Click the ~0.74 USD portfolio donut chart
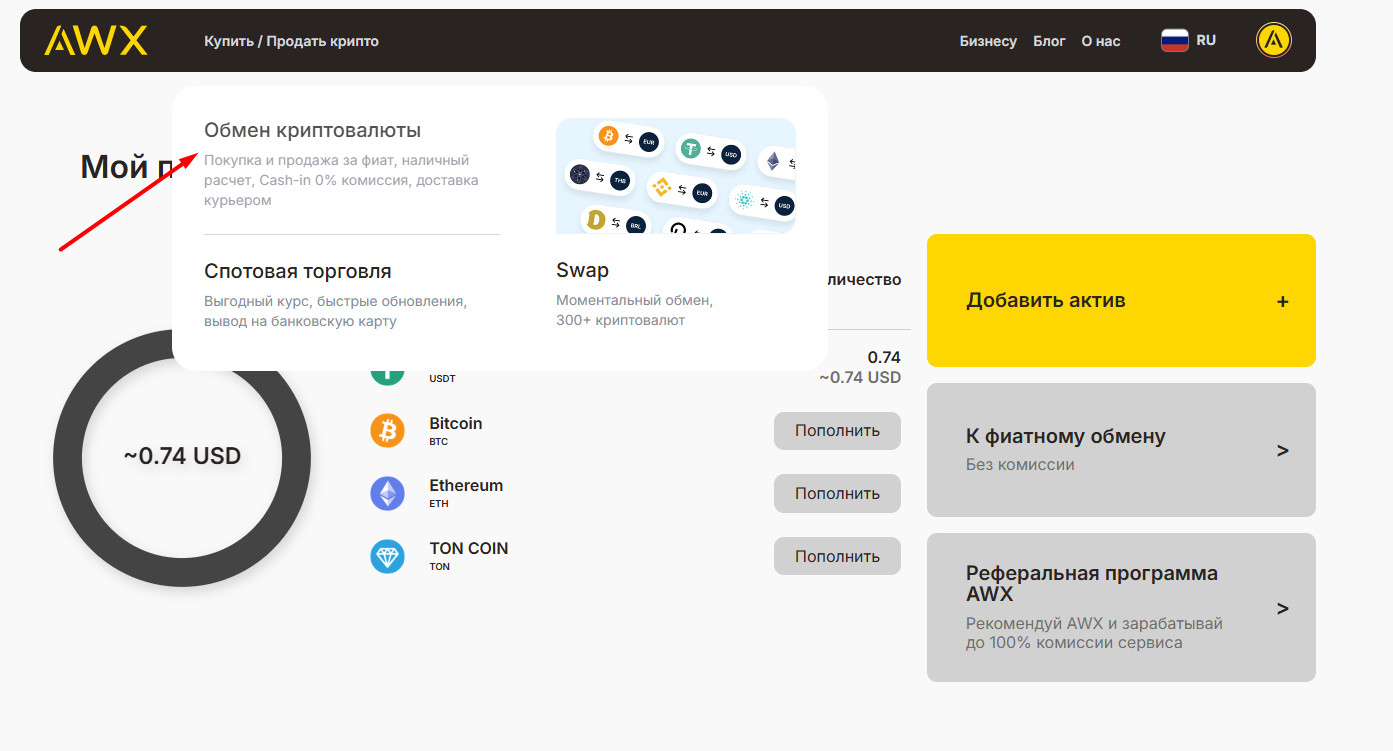The image size is (1393, 751). pos(182,457)
